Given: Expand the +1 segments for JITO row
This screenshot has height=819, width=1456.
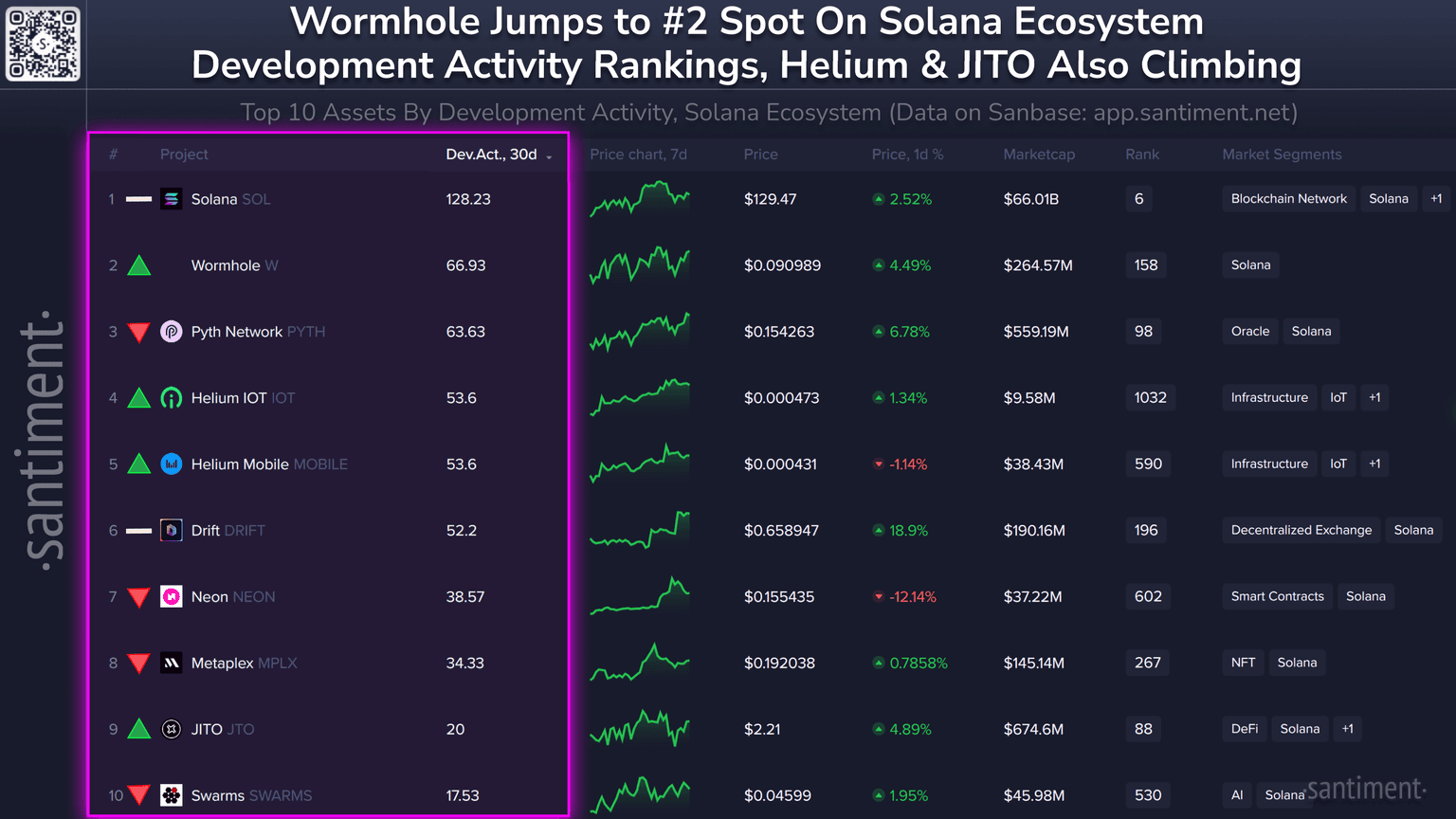Looking at the screenshot, I should [x=1347, y=729].
